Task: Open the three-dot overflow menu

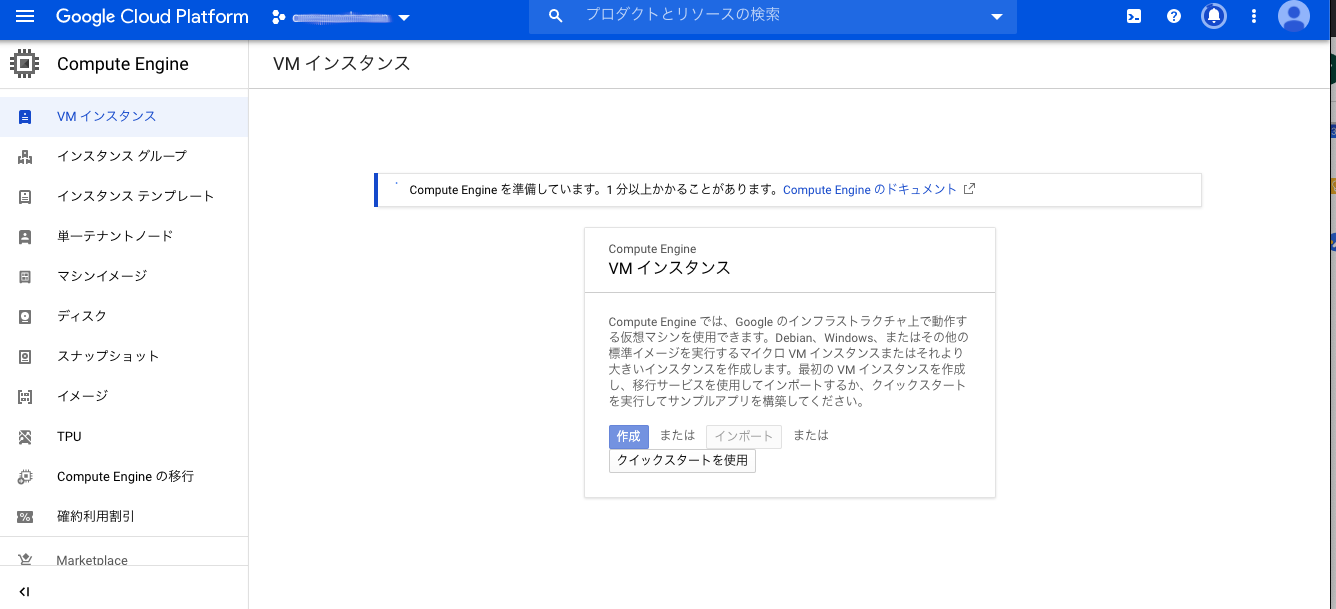Action: (x=1253, y=16)
